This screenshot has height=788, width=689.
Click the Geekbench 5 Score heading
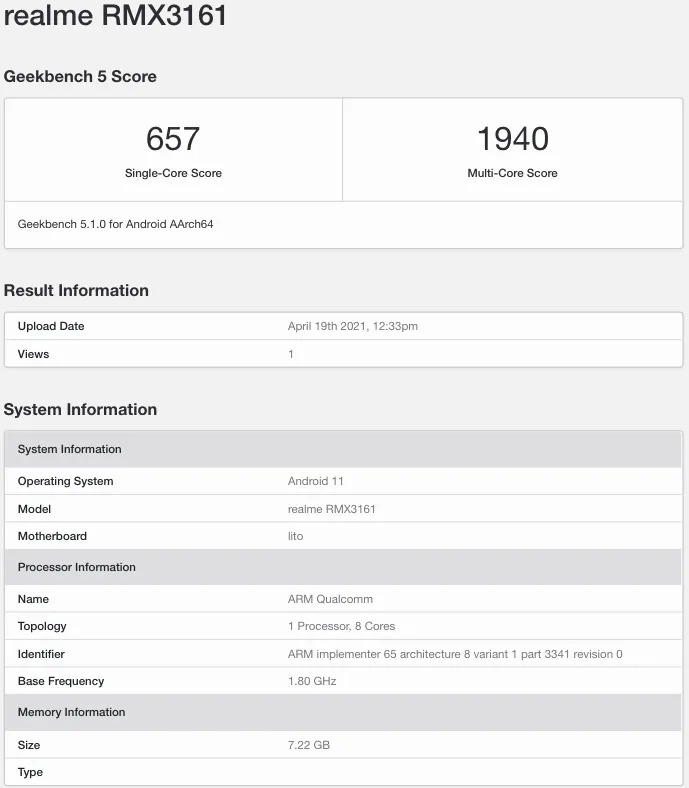coord(80,77)
